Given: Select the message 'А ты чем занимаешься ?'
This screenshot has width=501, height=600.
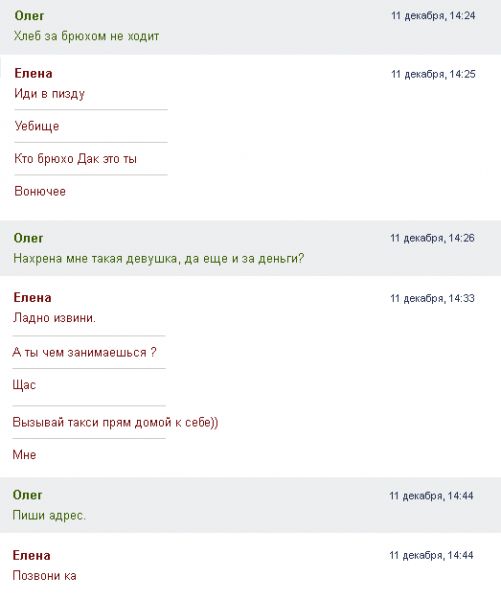Looking at the screenshot, I should [x=84, y=352].
